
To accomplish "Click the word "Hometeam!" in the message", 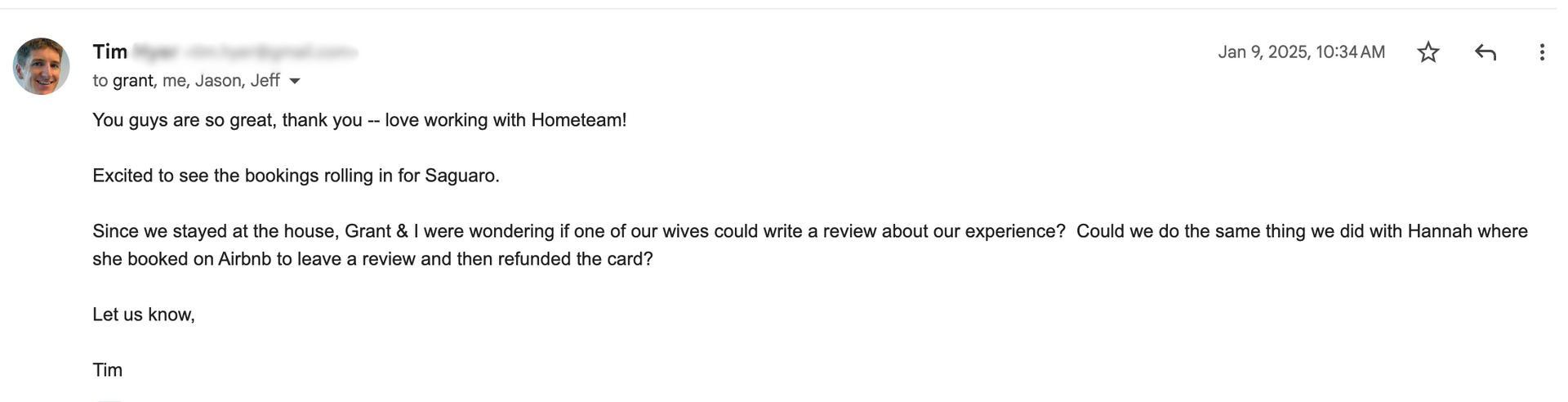I will [578, 120].
